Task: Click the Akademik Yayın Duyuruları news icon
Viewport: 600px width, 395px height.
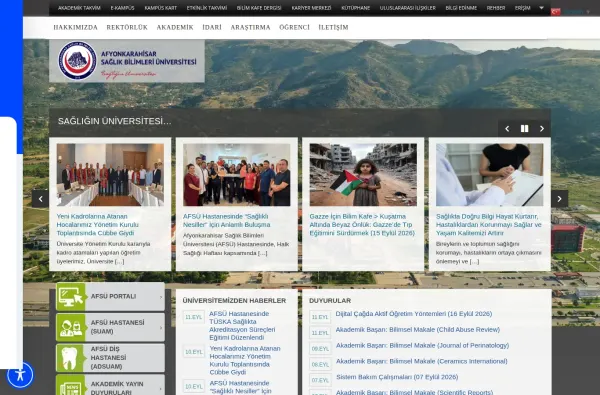Action: [71, 386]
